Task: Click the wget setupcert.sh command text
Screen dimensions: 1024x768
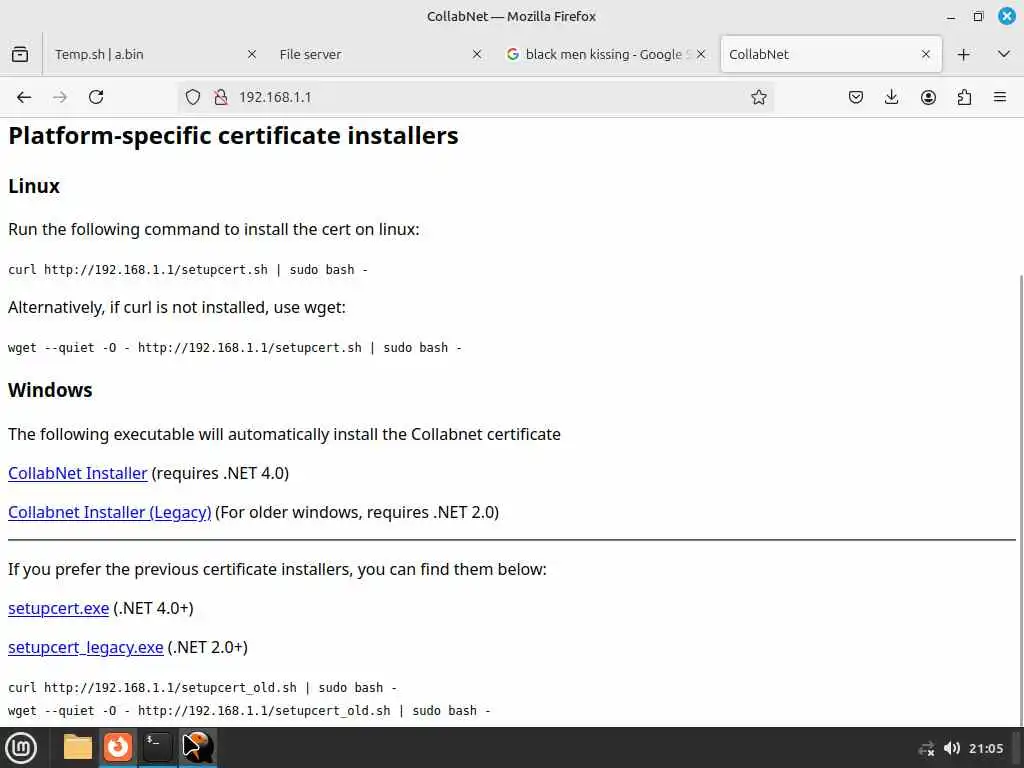Action: 235,348
